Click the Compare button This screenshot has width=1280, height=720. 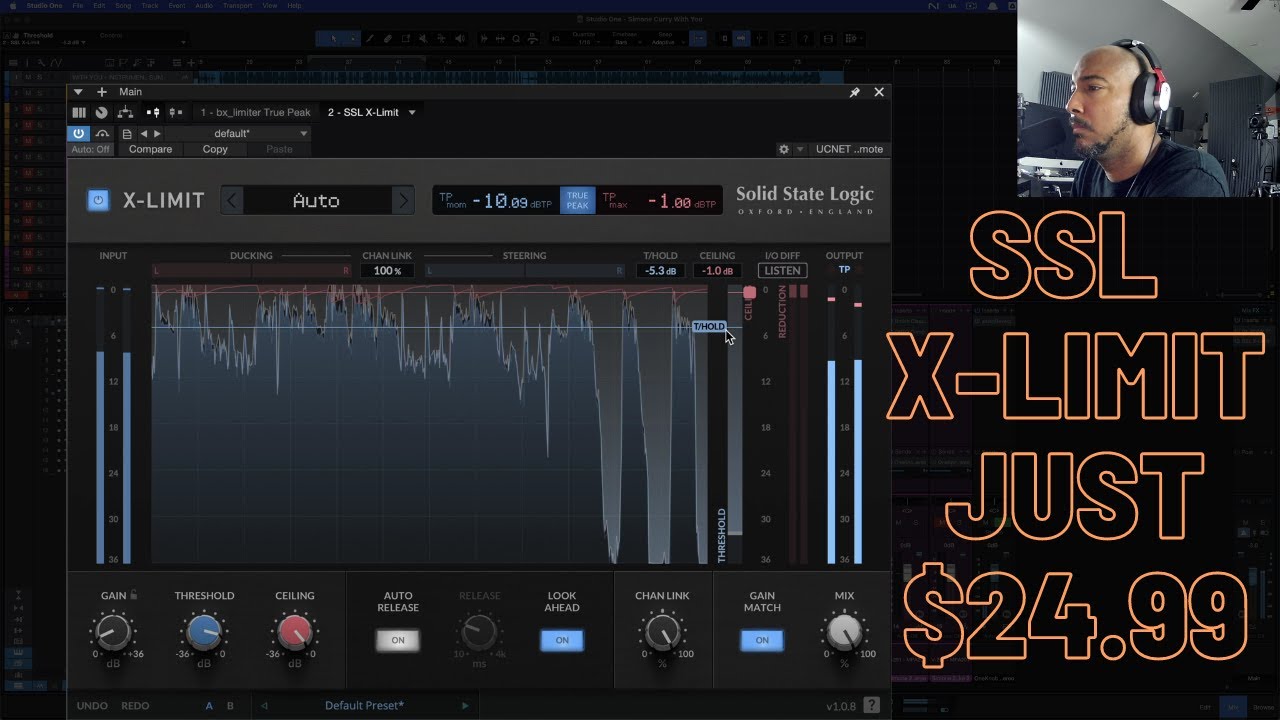tap(150, 149)
